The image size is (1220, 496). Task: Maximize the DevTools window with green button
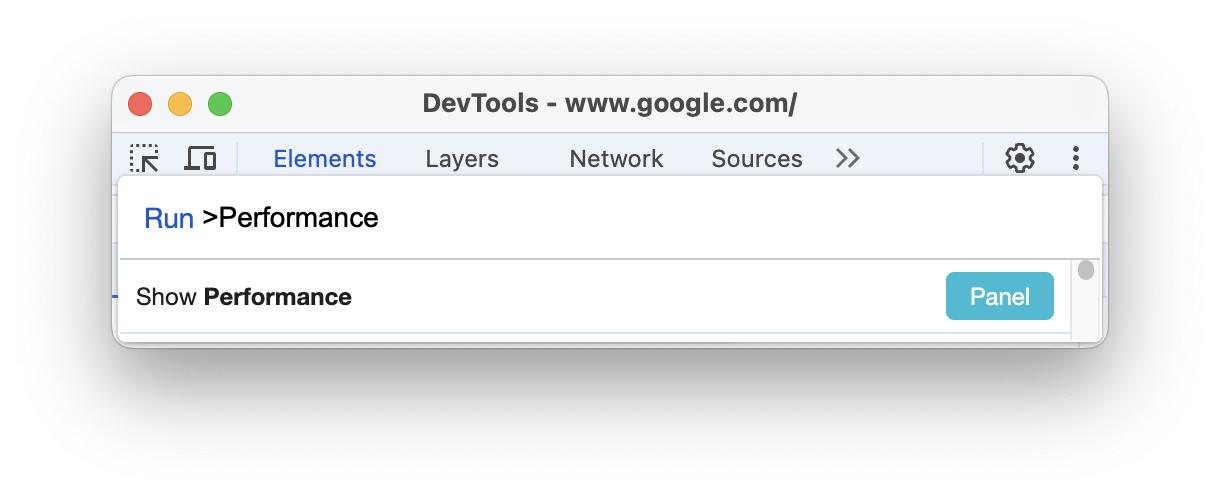pyautogui.click(x=220, y=104)
